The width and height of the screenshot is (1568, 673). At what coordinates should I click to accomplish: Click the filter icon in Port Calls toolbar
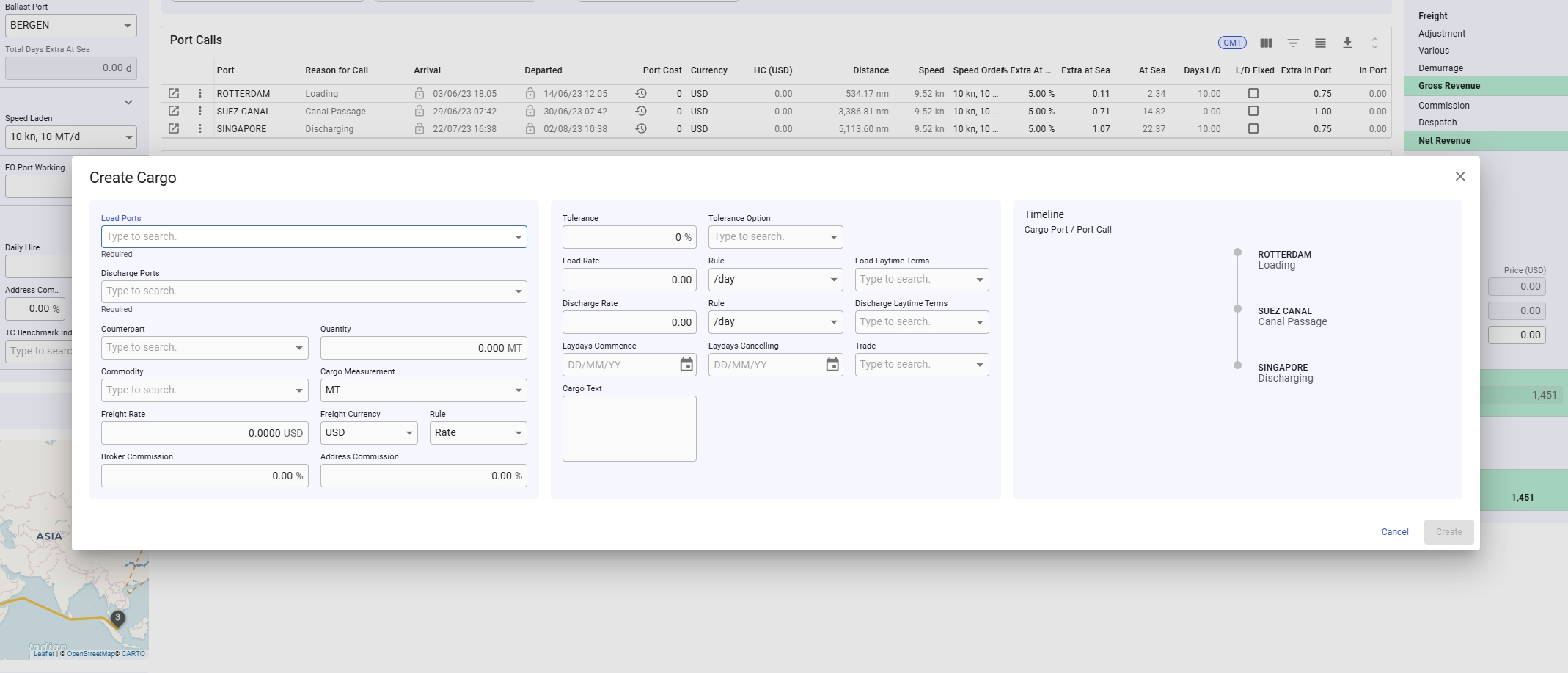click(x=1293, y=43)
